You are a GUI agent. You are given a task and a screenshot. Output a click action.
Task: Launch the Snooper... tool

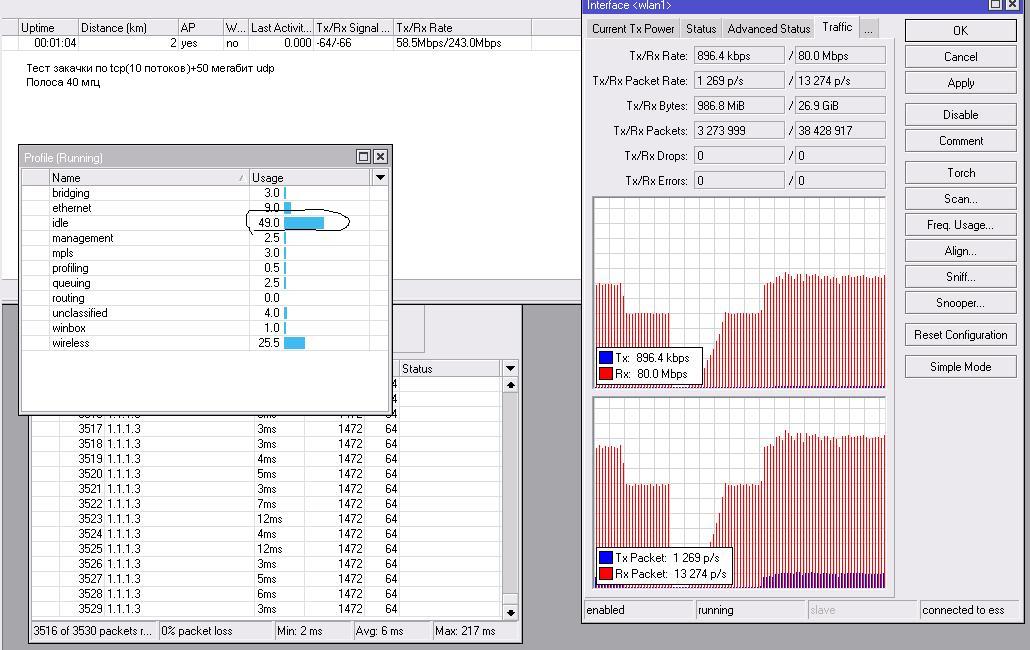click(960, 303)
